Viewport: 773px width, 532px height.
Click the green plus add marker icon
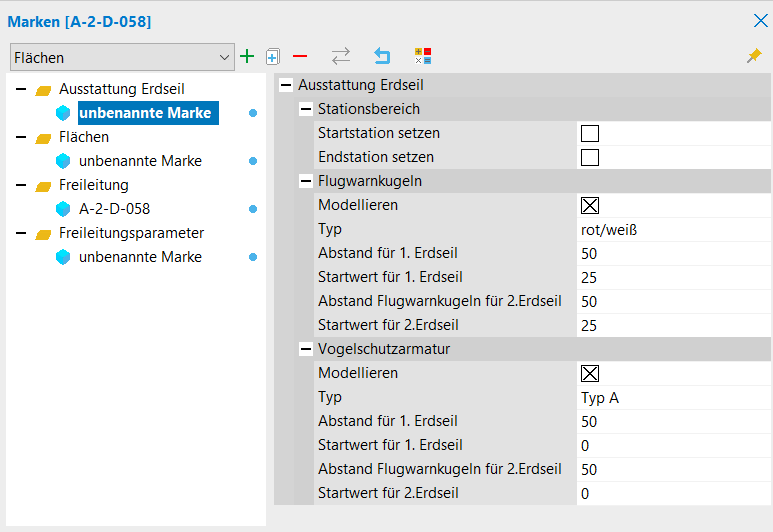point(247,57)
